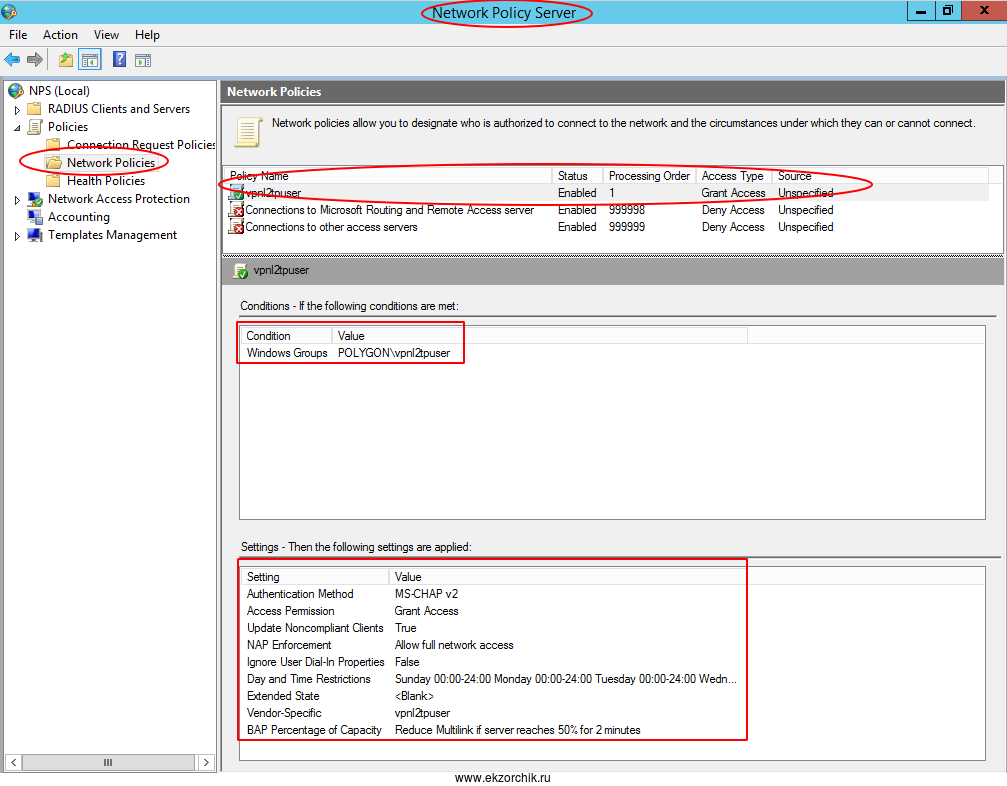Open the File menu
Screen dimensions: 1007x786
coord(18,35)
